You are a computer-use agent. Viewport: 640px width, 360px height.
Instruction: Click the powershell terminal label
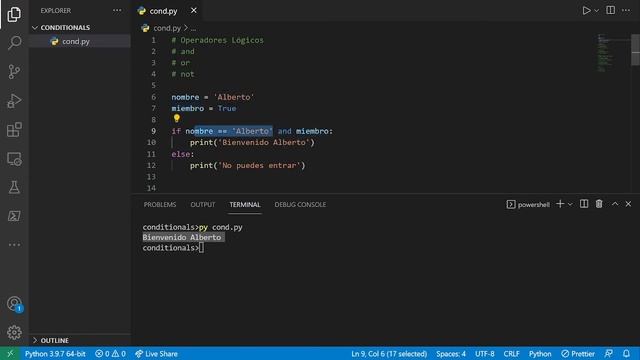[528, 204]
